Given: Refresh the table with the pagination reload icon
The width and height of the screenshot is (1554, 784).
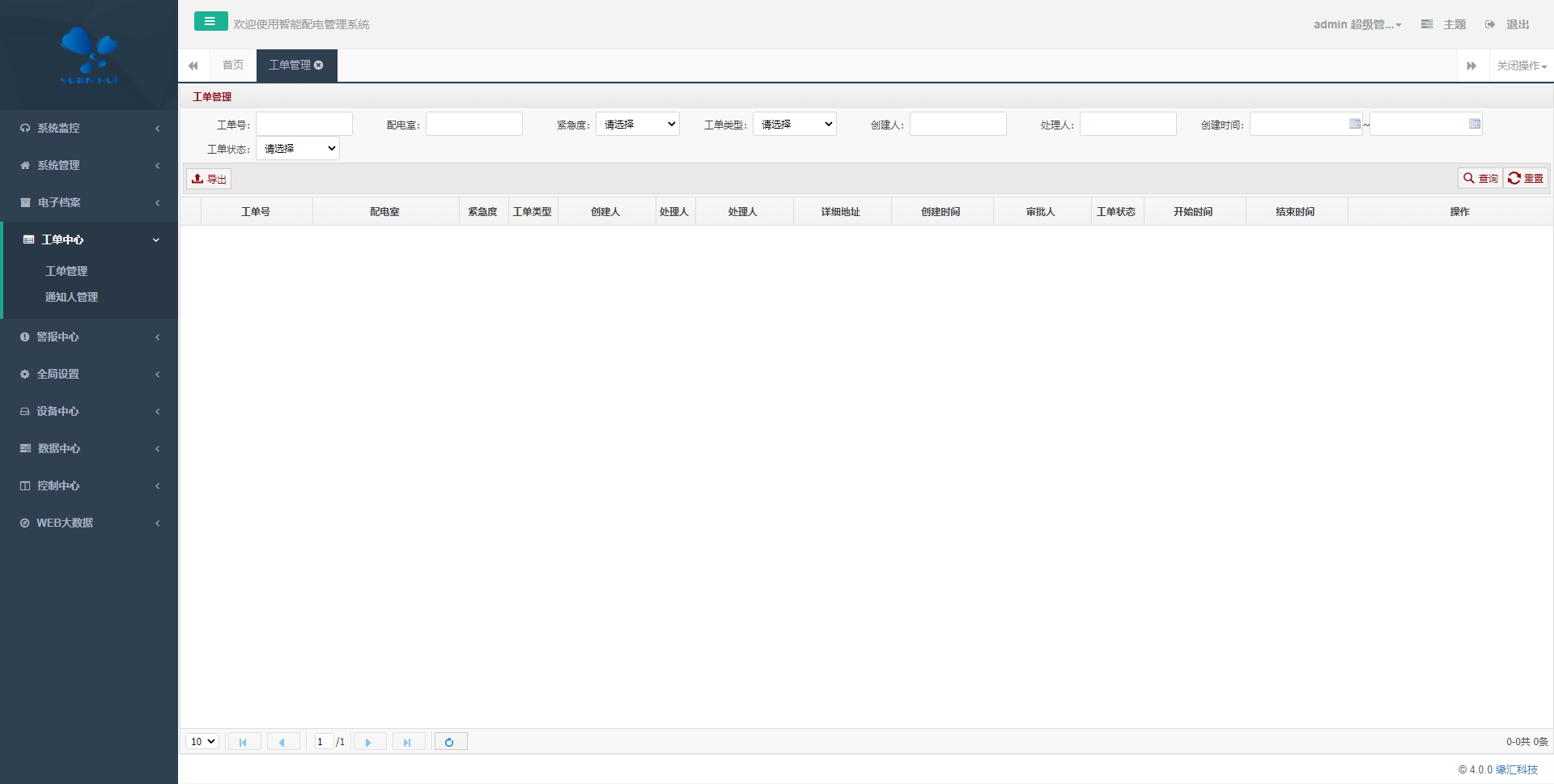Looking at the screenshot, I should [450, 742].
